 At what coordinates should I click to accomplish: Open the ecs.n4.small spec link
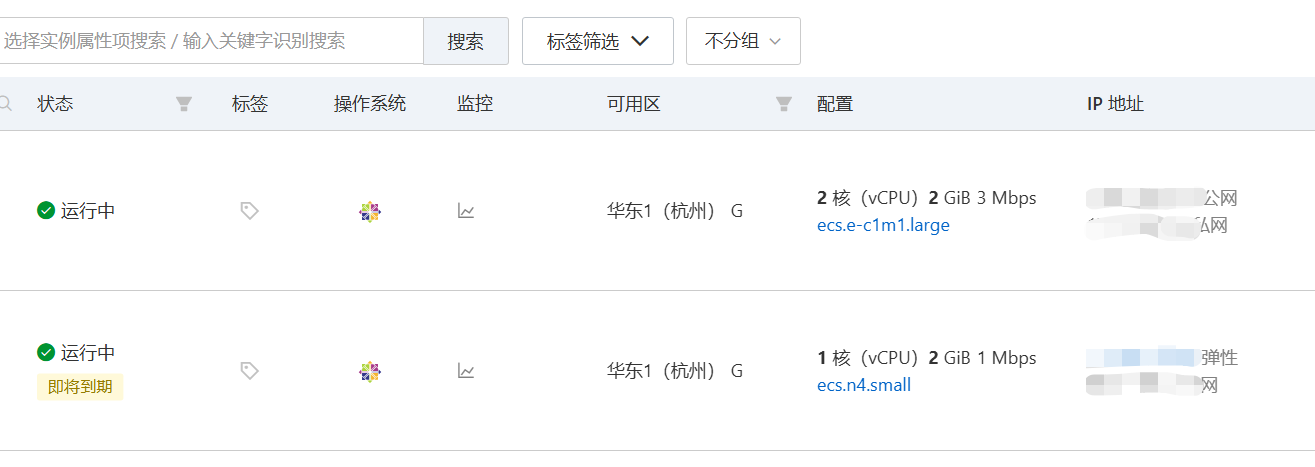(864, 385)
